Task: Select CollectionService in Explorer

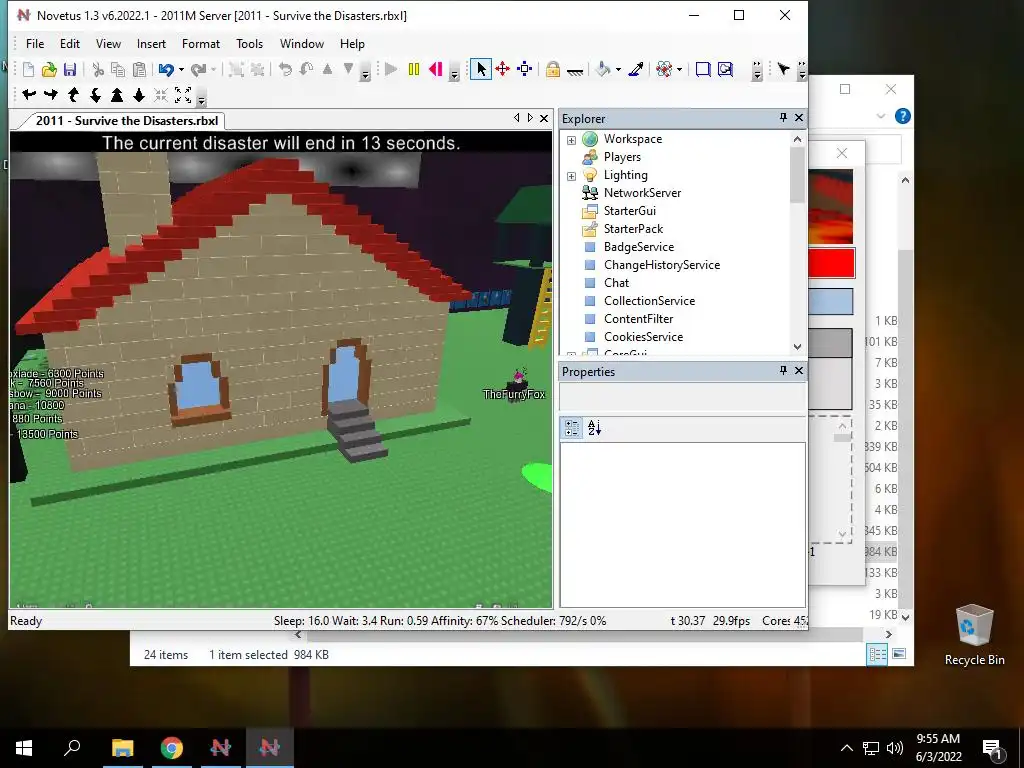Action: coord(649,300)
